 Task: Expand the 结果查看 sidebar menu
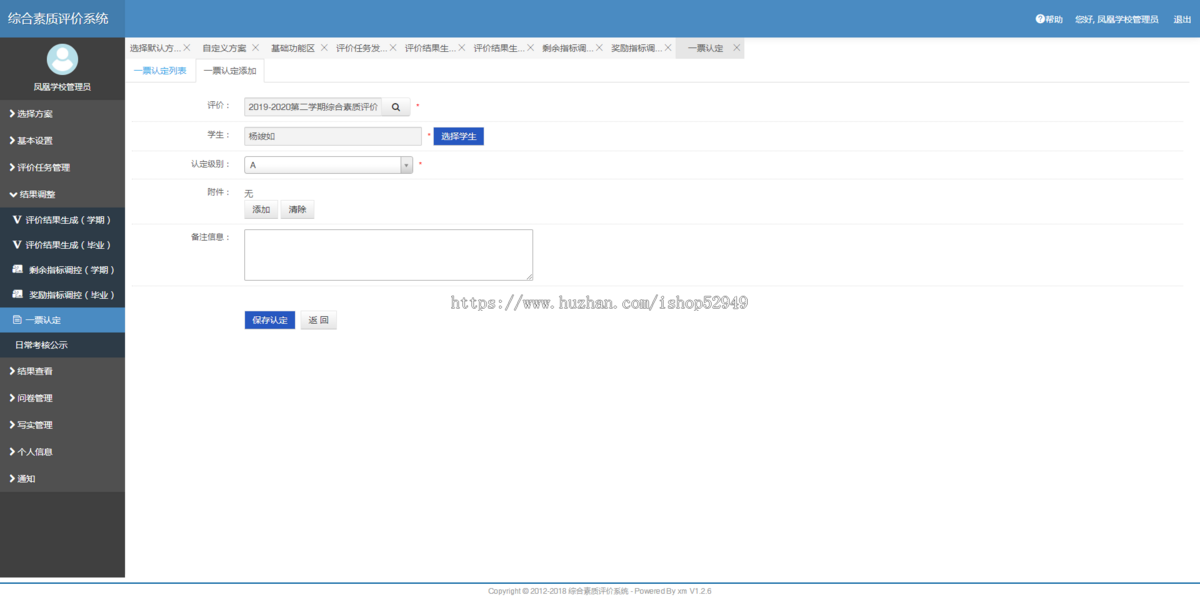click(62, 371)
